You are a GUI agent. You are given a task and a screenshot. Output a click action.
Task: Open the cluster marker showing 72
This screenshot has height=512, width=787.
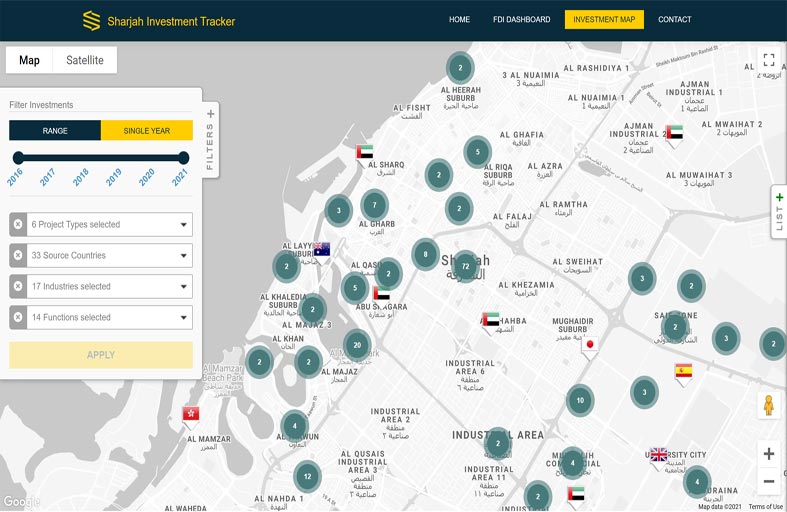[465, 266]
